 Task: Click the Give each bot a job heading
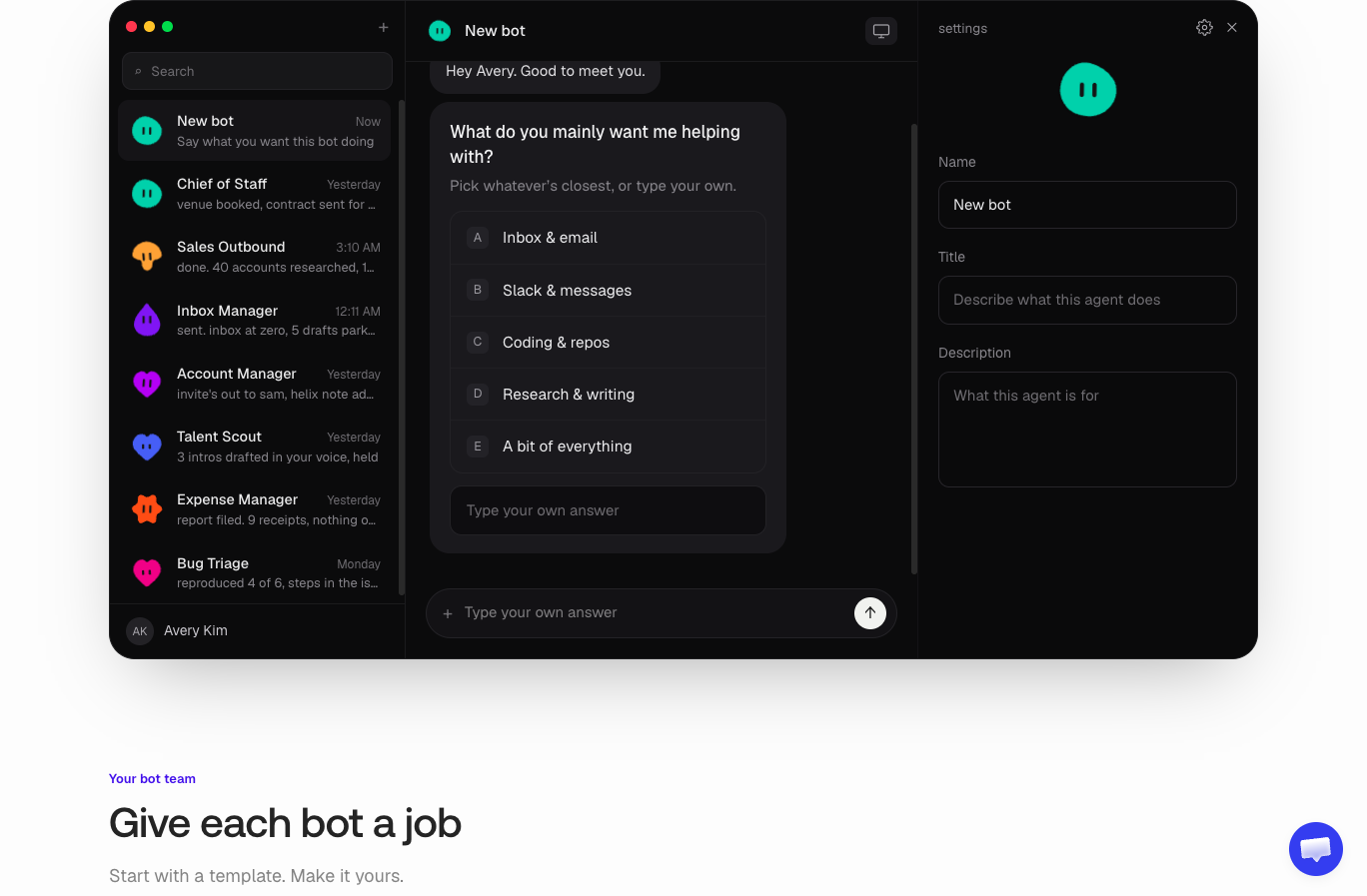pos(285,823)
